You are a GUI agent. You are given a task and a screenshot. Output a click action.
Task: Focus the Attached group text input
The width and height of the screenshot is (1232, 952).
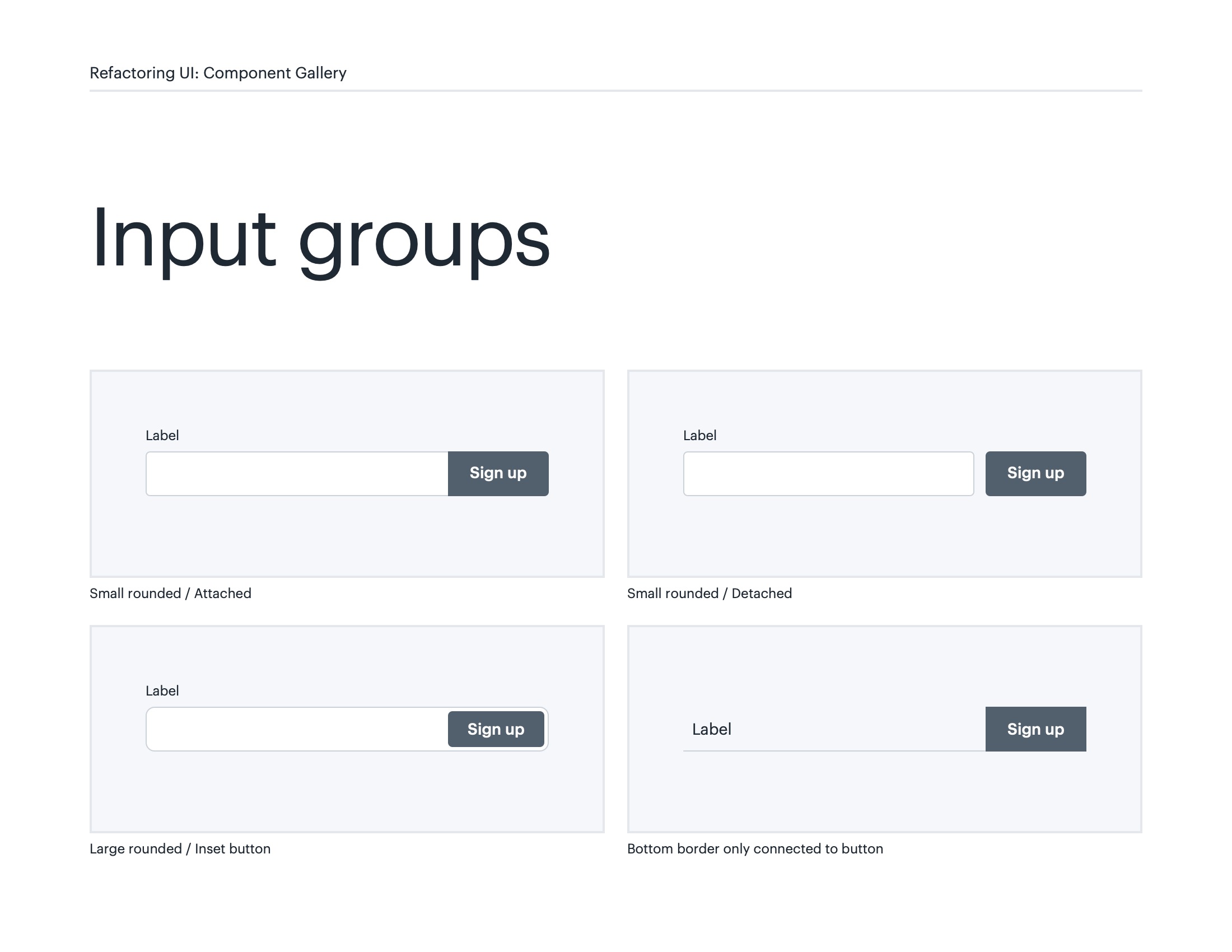[x=297, y=473]
